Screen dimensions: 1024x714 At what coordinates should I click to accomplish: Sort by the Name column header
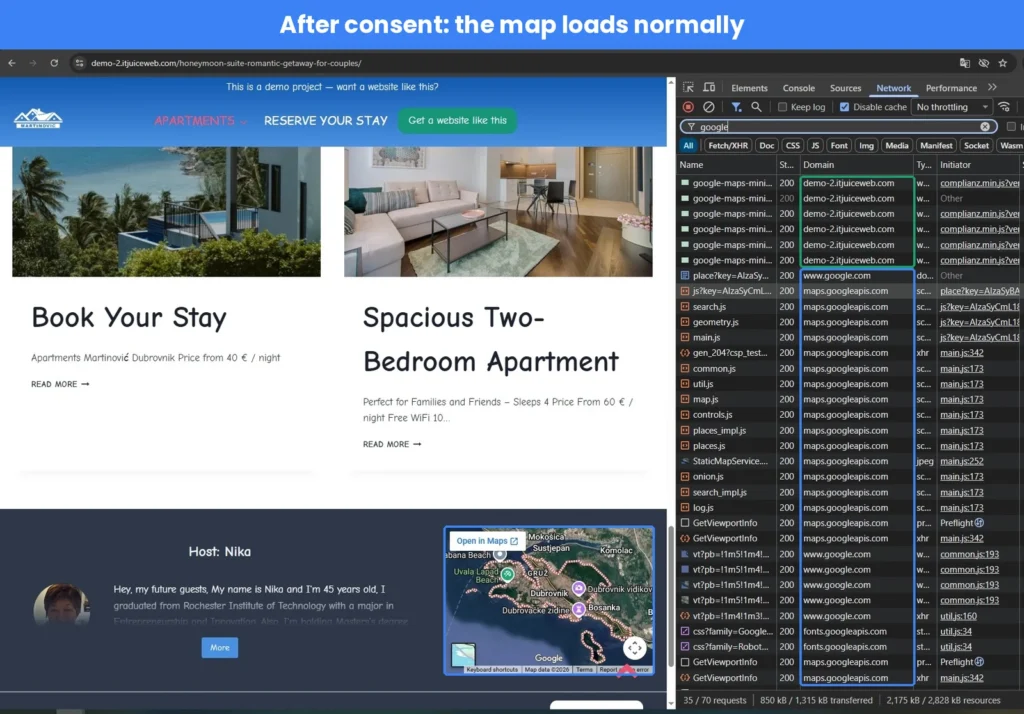(727, 165)
